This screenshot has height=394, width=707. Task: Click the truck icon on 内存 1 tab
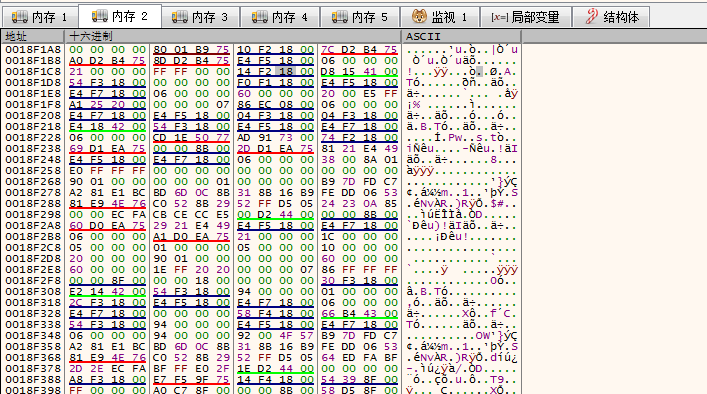(19, 17)
